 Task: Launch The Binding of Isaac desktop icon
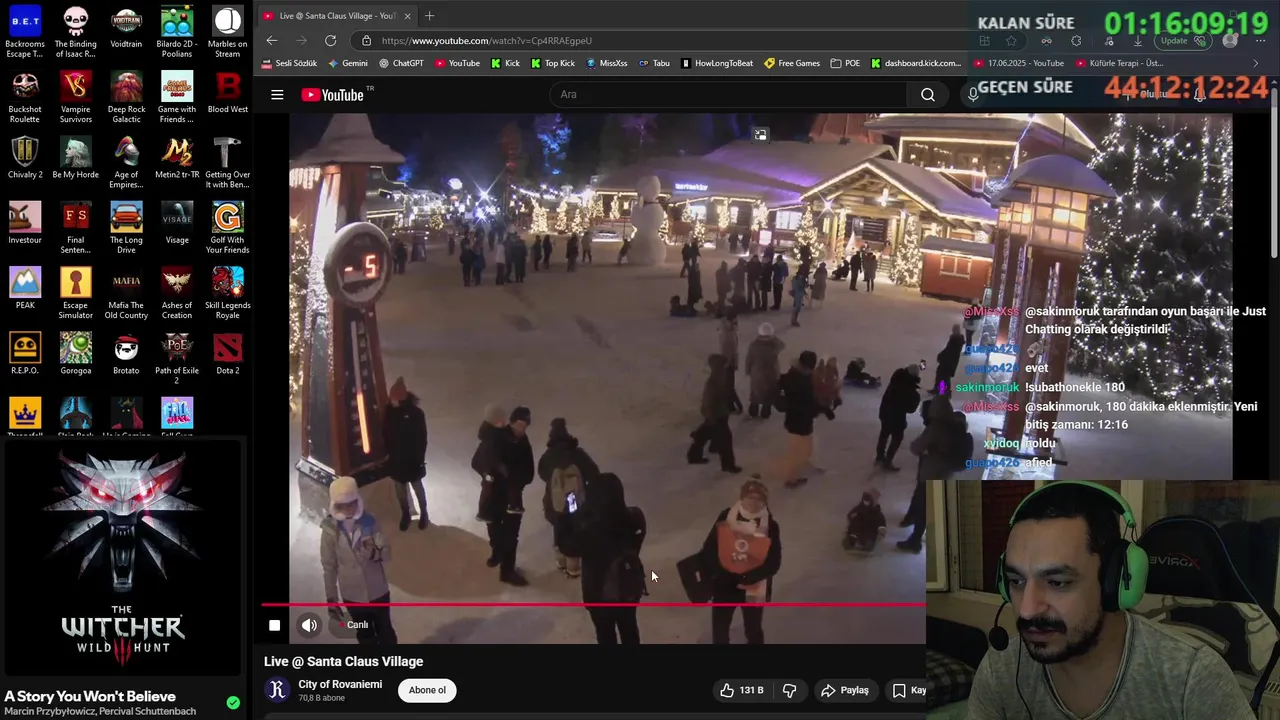click(75, 32)
